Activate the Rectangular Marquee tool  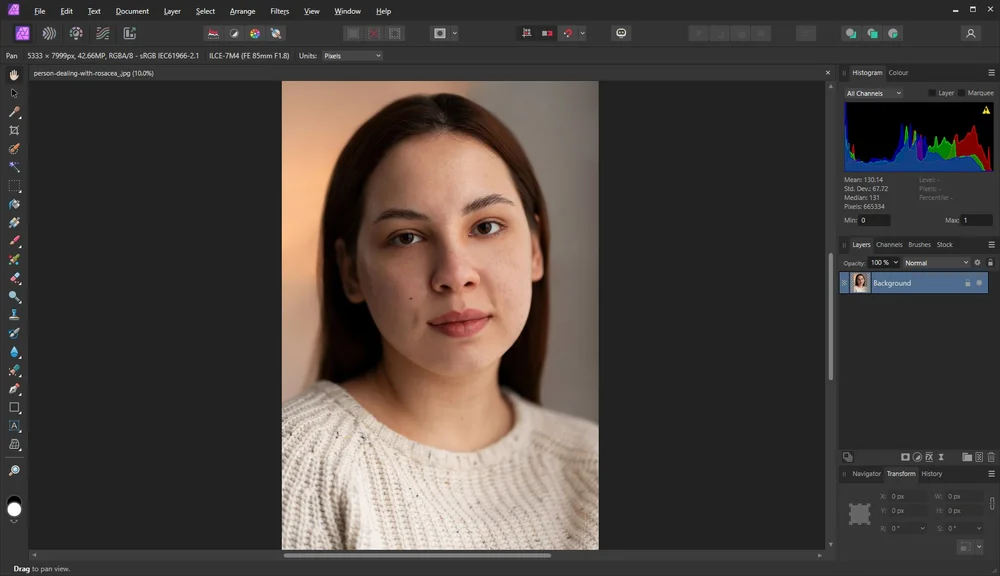(x=14, y=186)
